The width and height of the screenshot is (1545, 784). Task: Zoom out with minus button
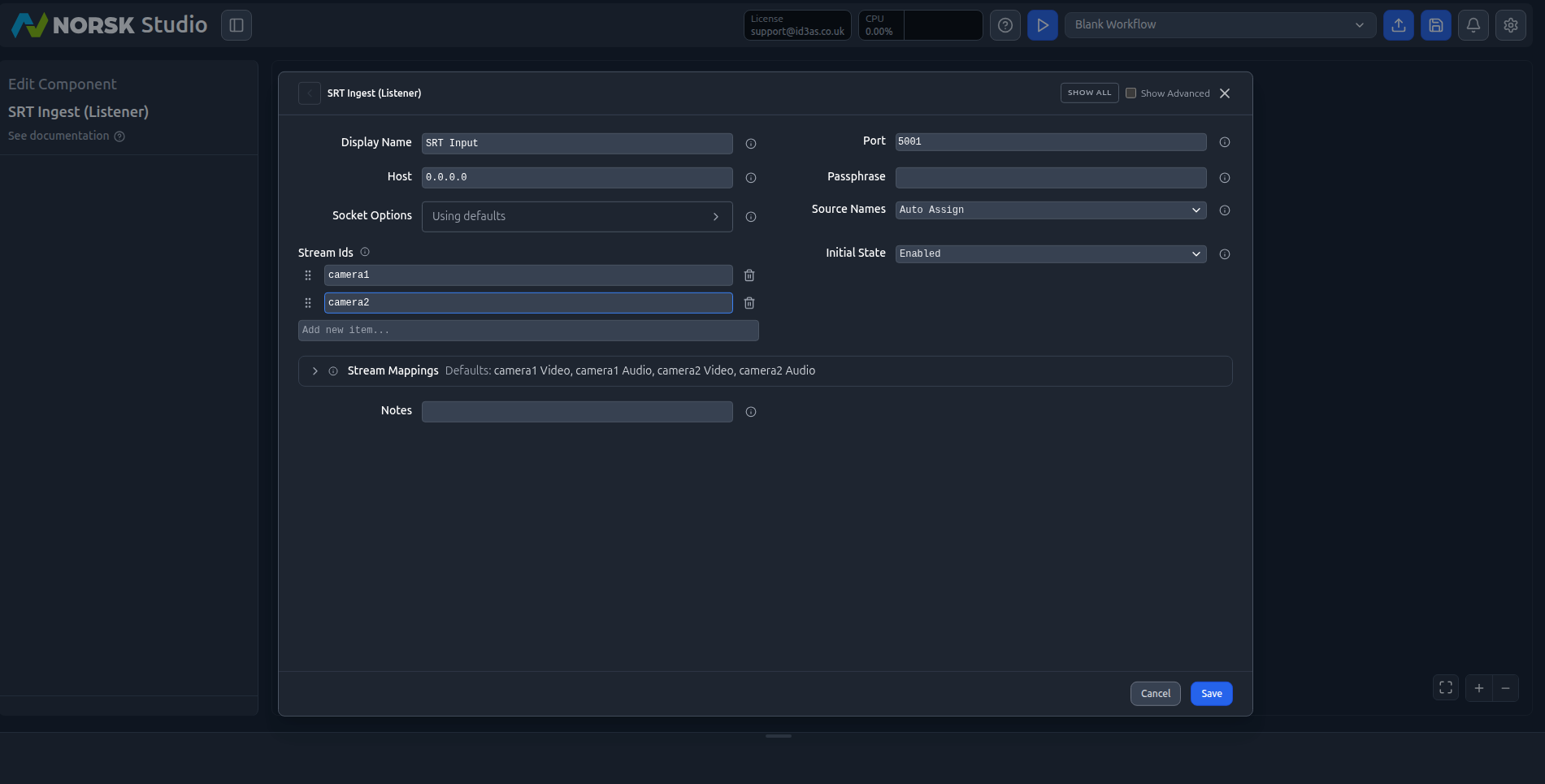point(1505,688)
